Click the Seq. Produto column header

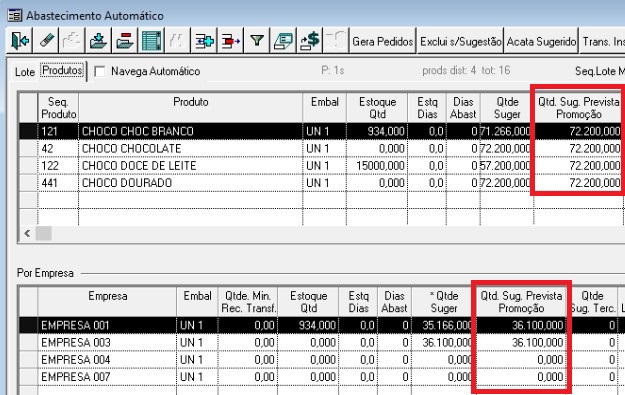tap(58, 108)
